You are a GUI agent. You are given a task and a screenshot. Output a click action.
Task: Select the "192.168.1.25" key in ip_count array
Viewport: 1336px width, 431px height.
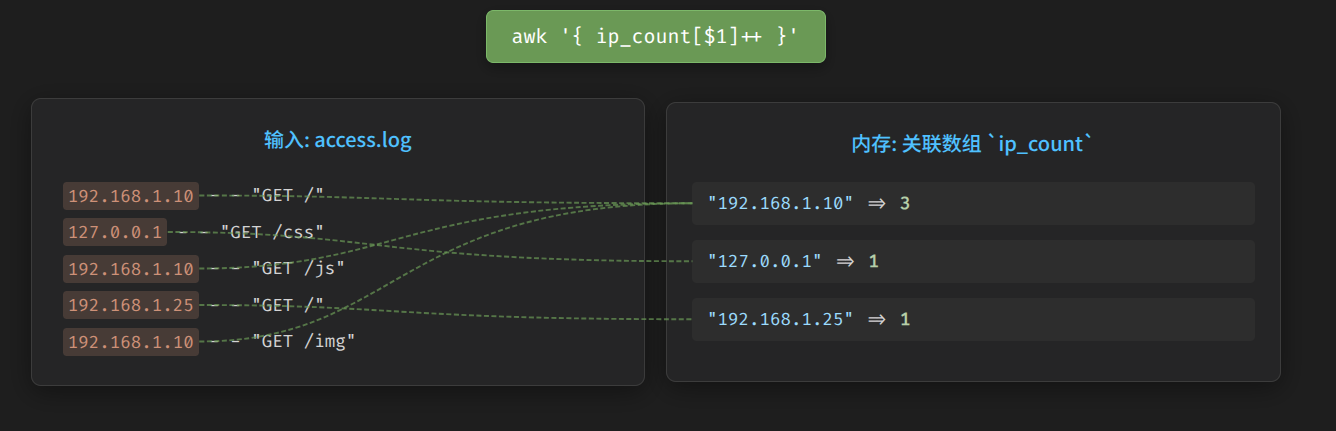[780, 320]
